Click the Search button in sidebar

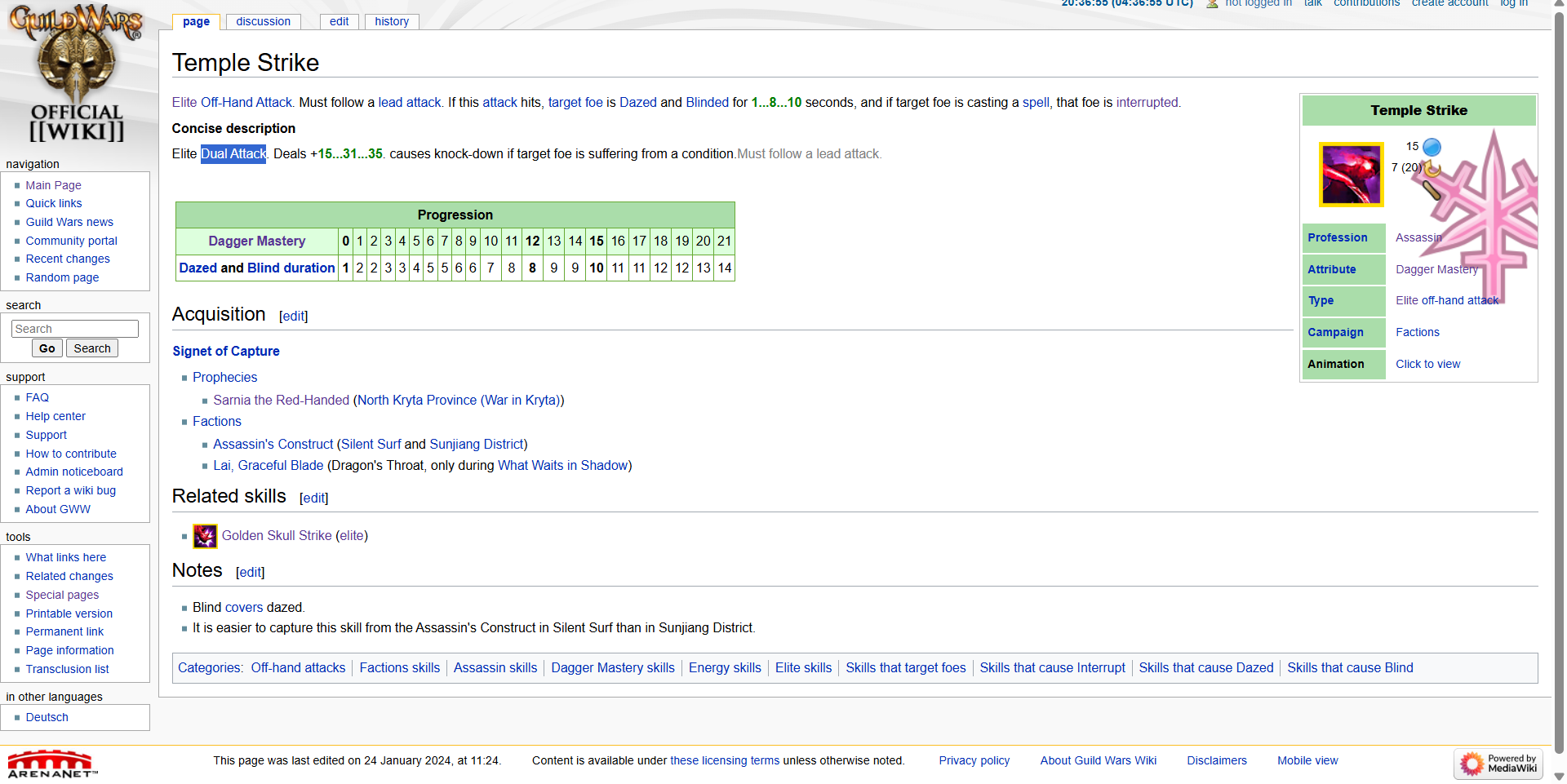tap(92, 348)
